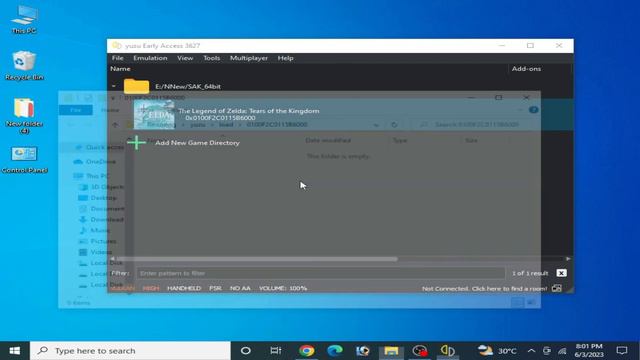Open the File menu in yuzu
Viewport: 640px width, 360px height.
coord(118,58)
